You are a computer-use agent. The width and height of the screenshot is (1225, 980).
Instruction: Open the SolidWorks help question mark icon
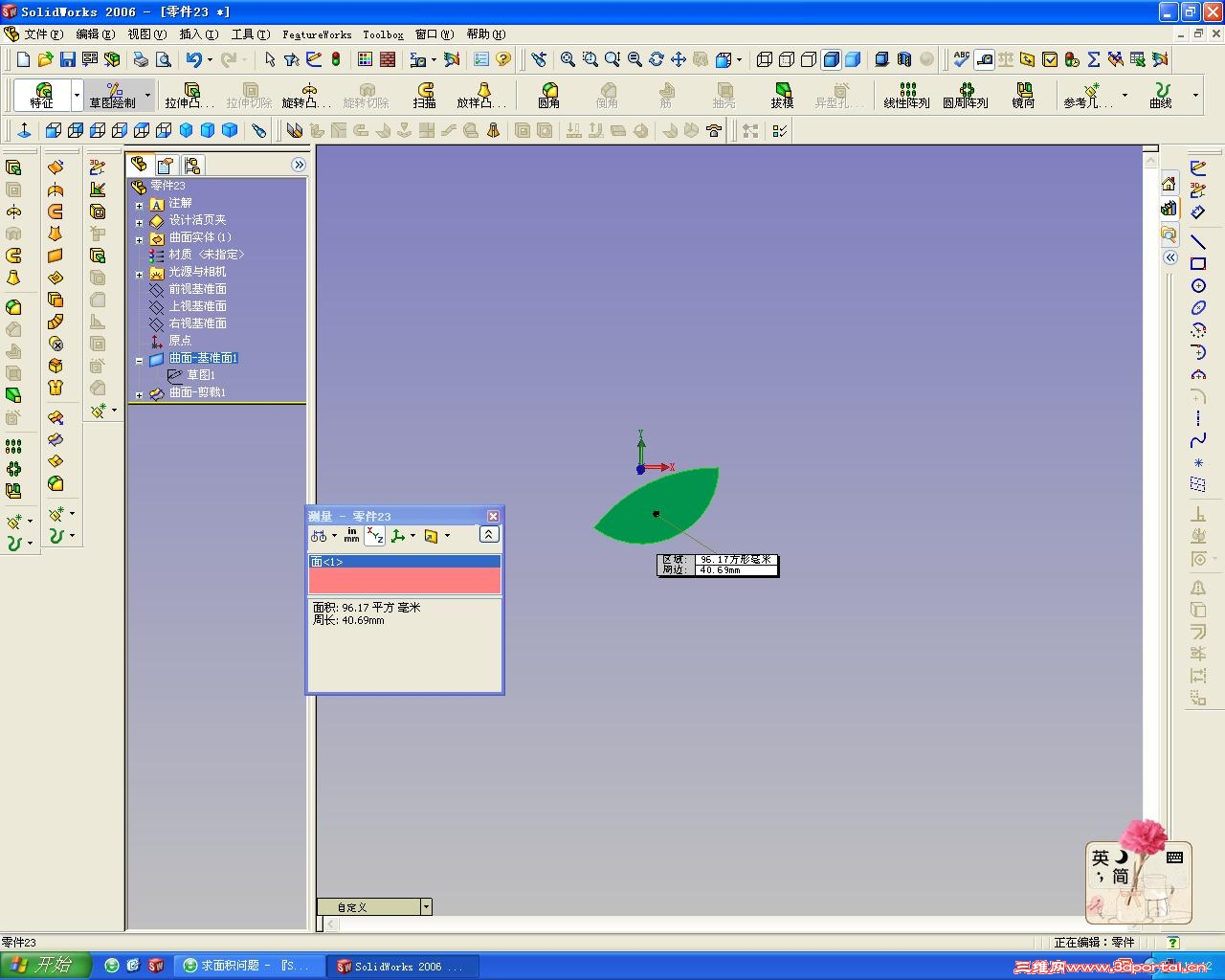pos(503,59)
